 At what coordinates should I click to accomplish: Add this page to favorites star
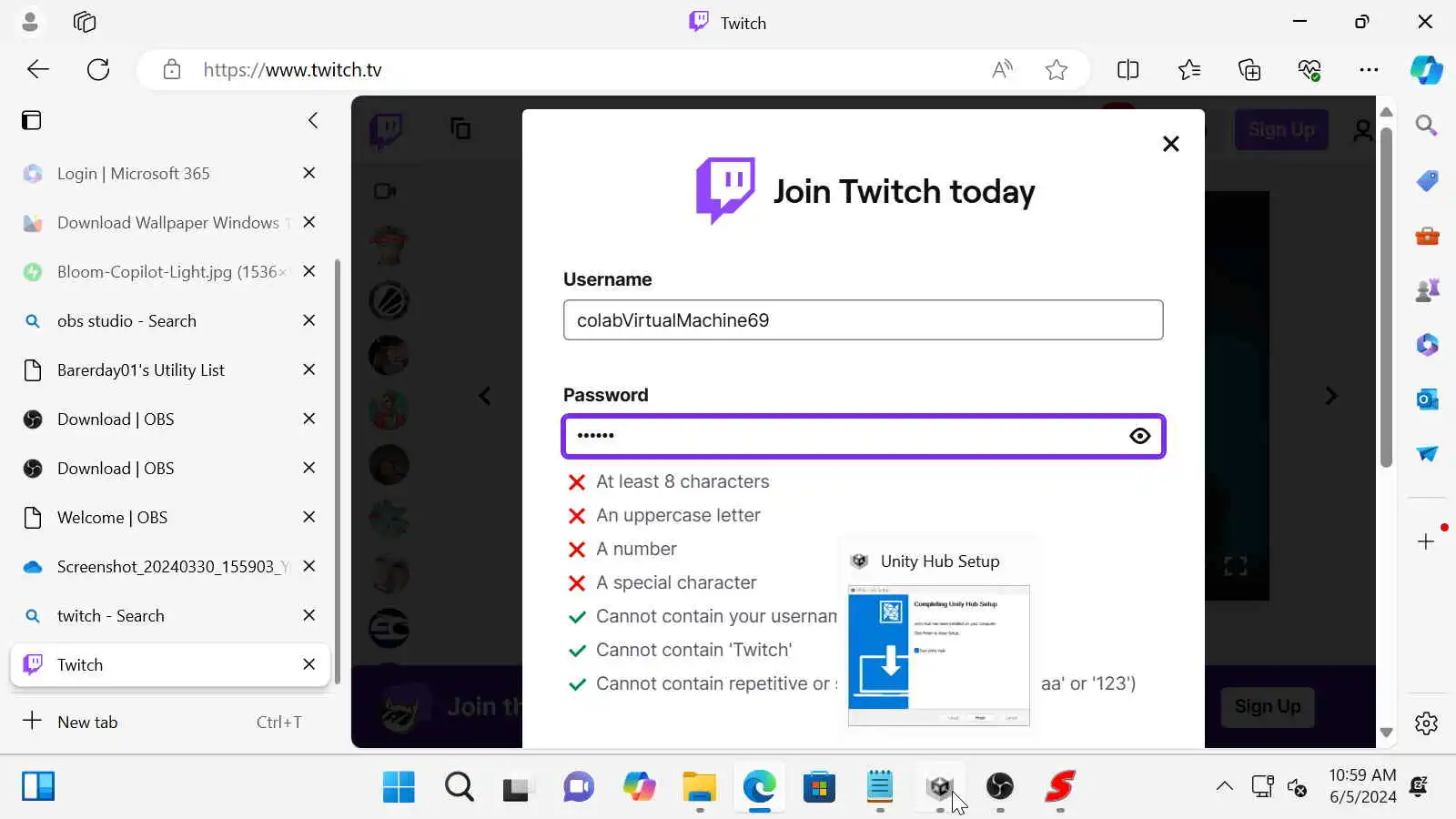pos(1056,69)
